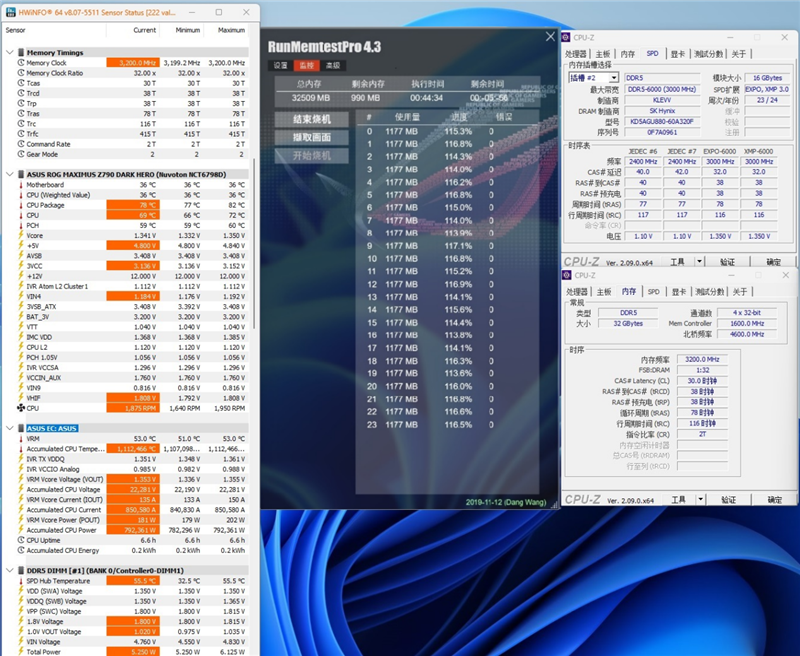This screenshot has width=800, height=656.
Task: Click the 工具 button in the memory CPU-Z window
Action: (x=678, y=499)
